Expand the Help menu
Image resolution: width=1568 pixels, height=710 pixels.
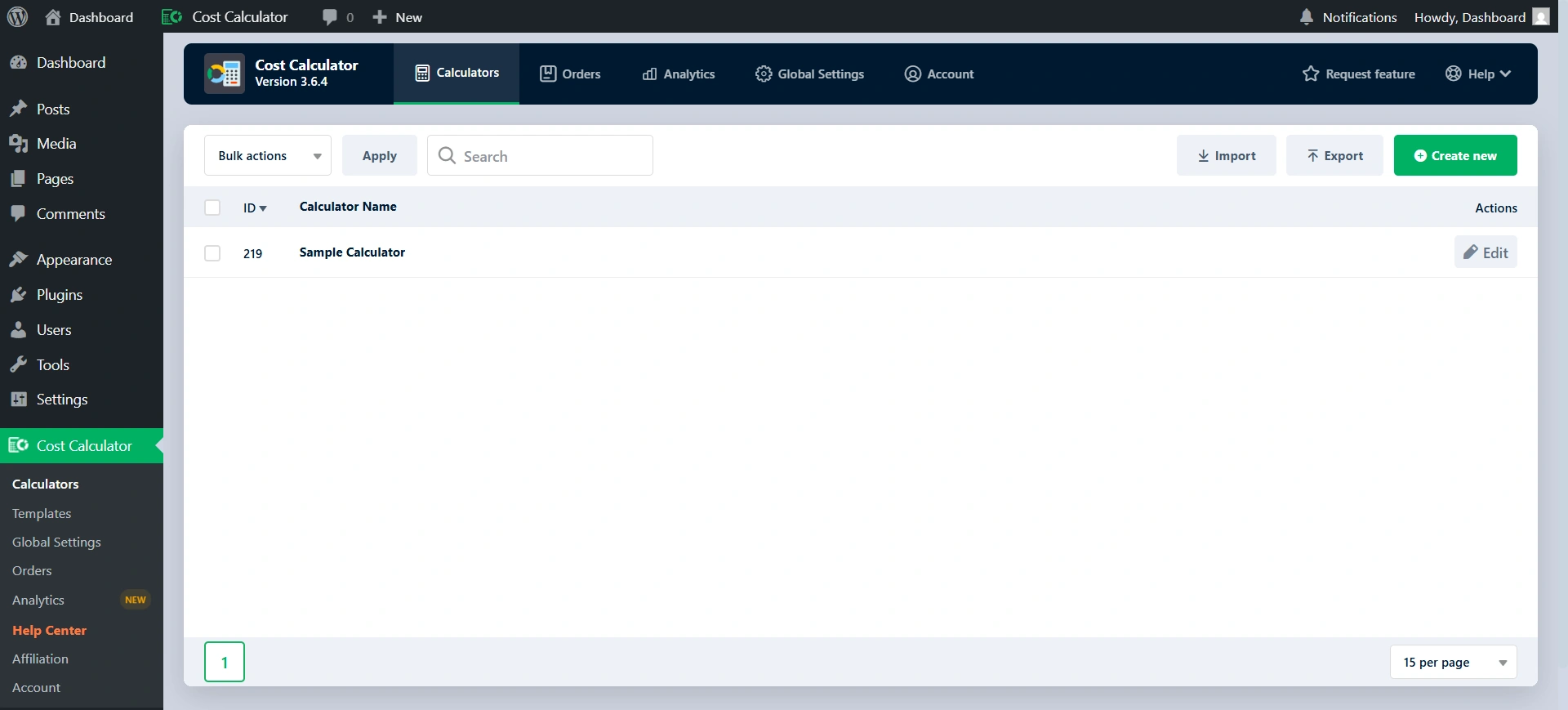click(x=1478, y=74)
